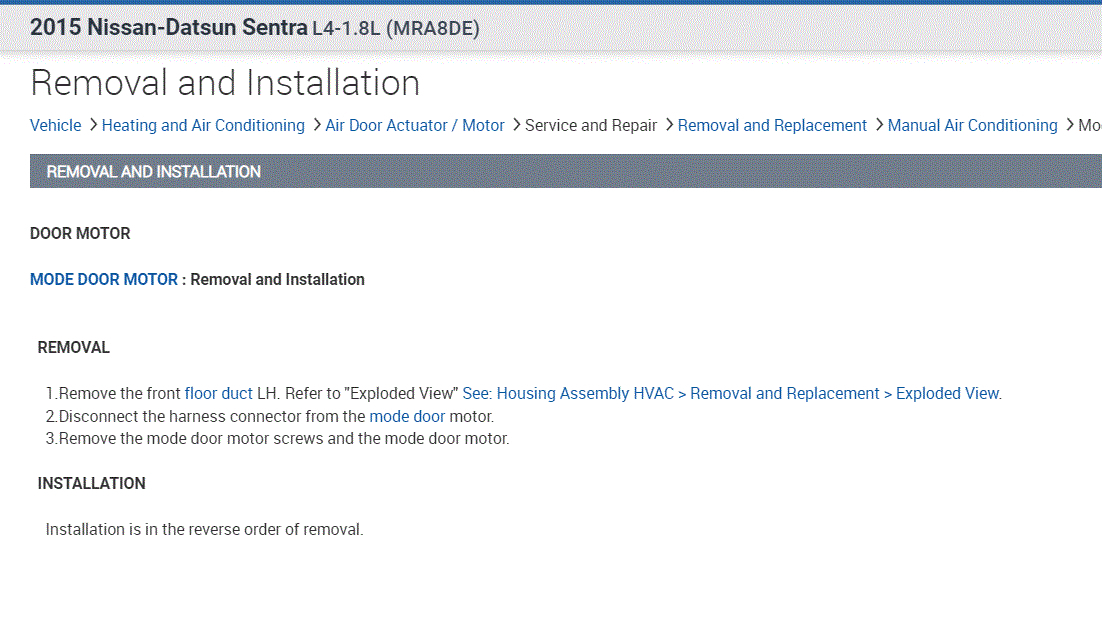The width and height of the screenshot is (1102, 644).
Task: Click the chevron before Air Door Actuator
Action: coord(316,125)
